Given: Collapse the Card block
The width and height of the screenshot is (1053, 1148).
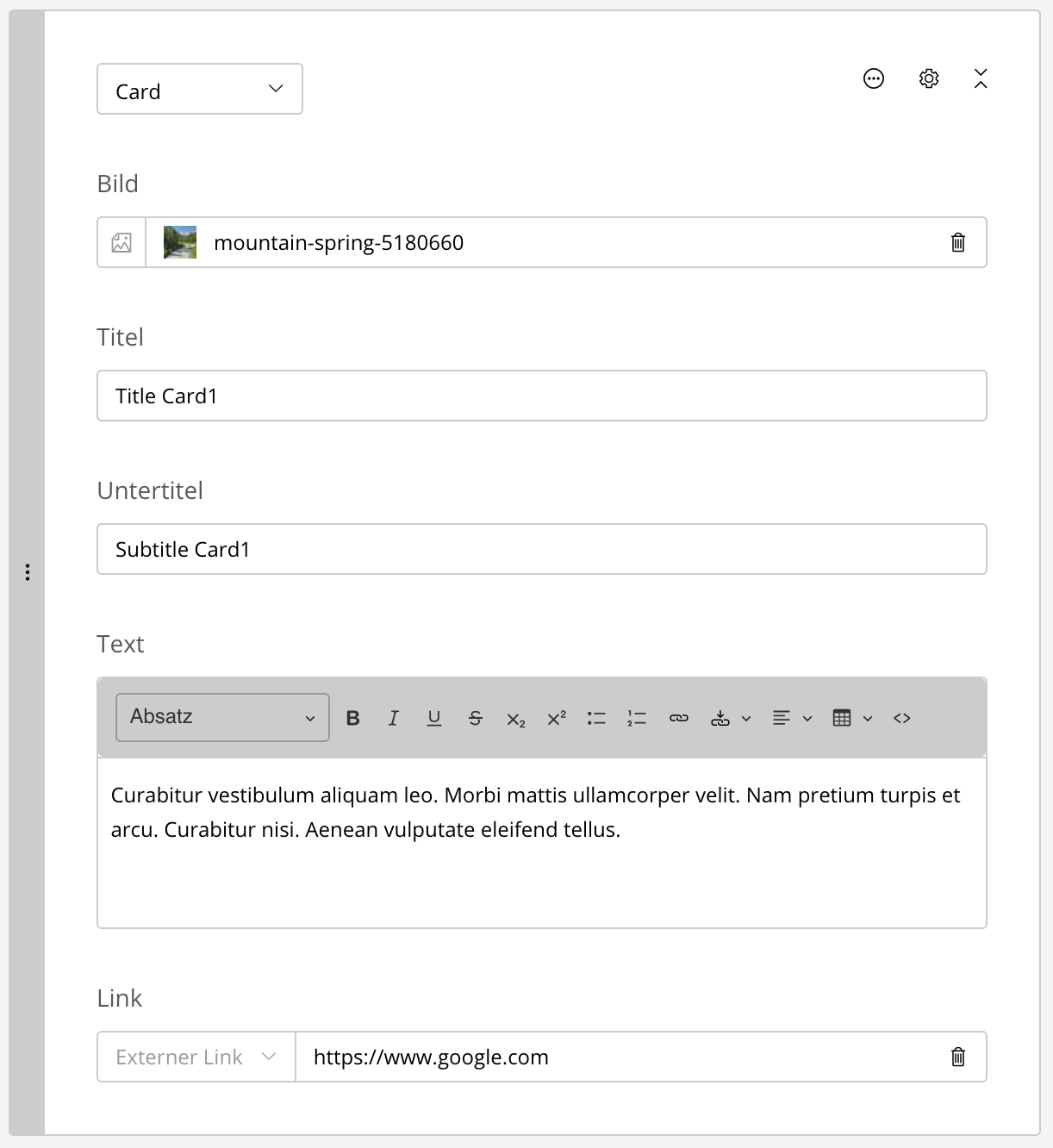Looking at the screenshot, I should 981,78.
